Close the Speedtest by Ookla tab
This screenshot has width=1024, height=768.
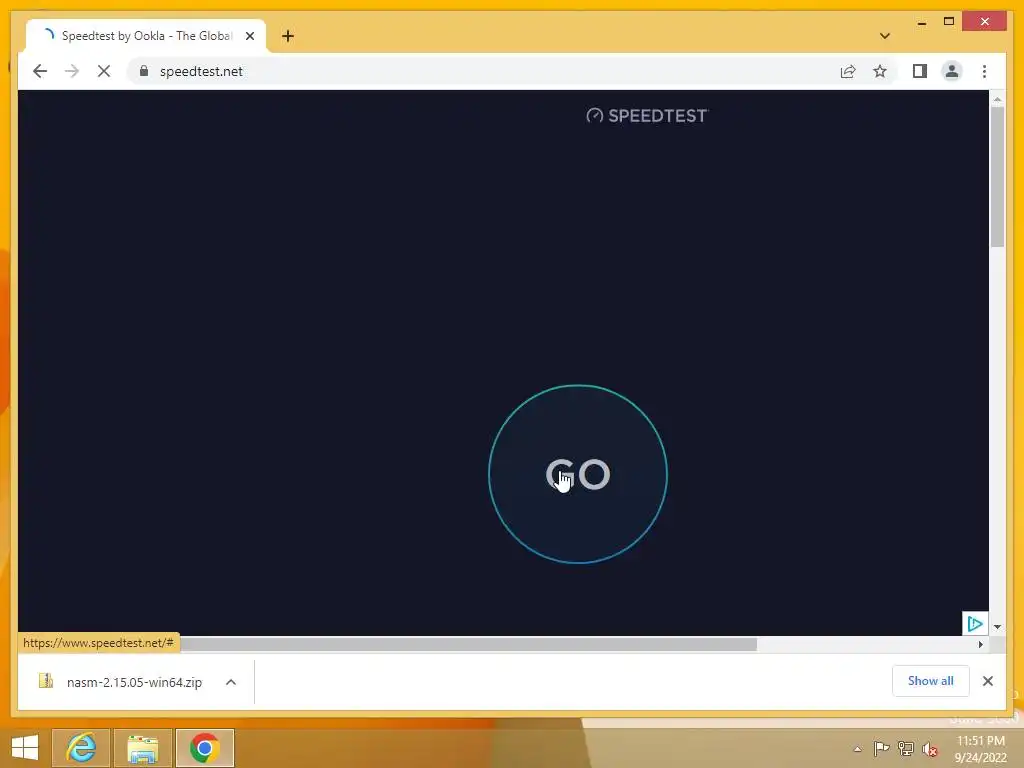click(x=249, y=36)
